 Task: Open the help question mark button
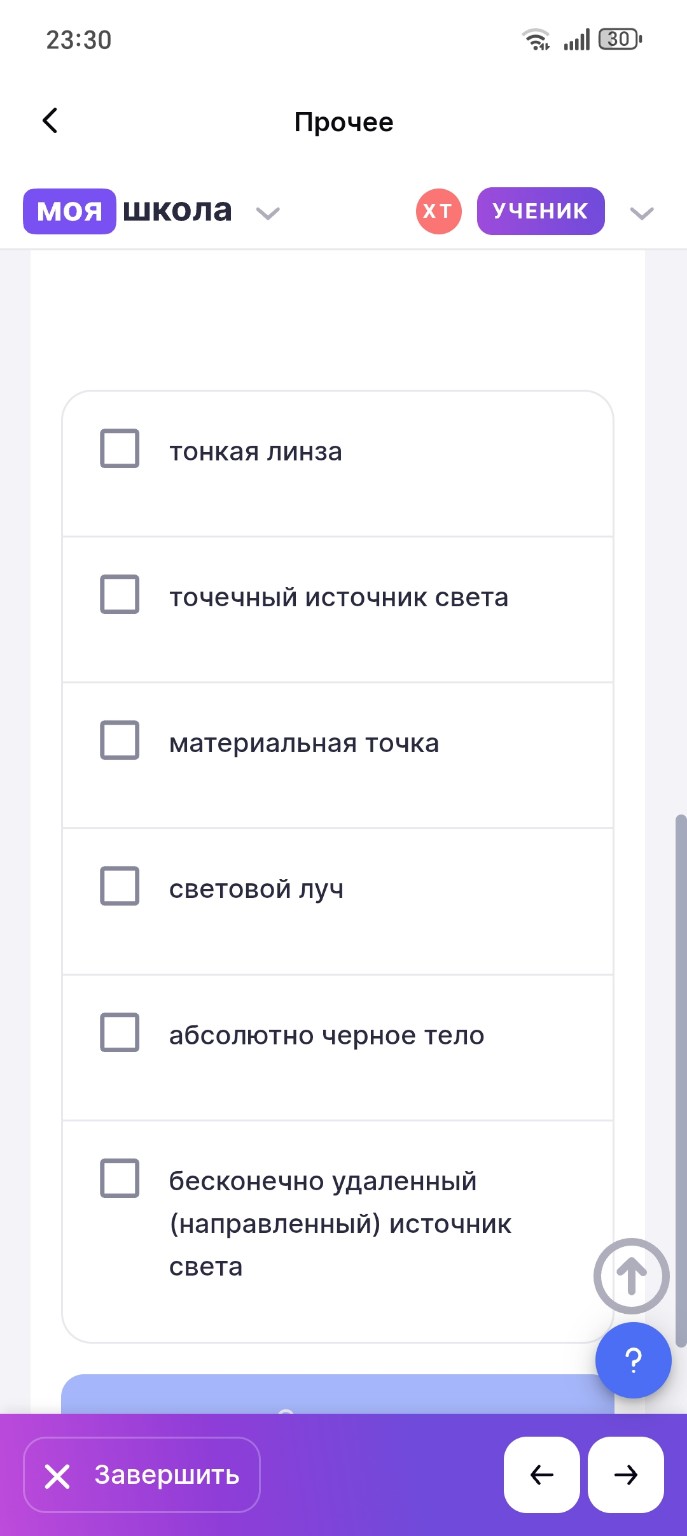coord(632,1360)
